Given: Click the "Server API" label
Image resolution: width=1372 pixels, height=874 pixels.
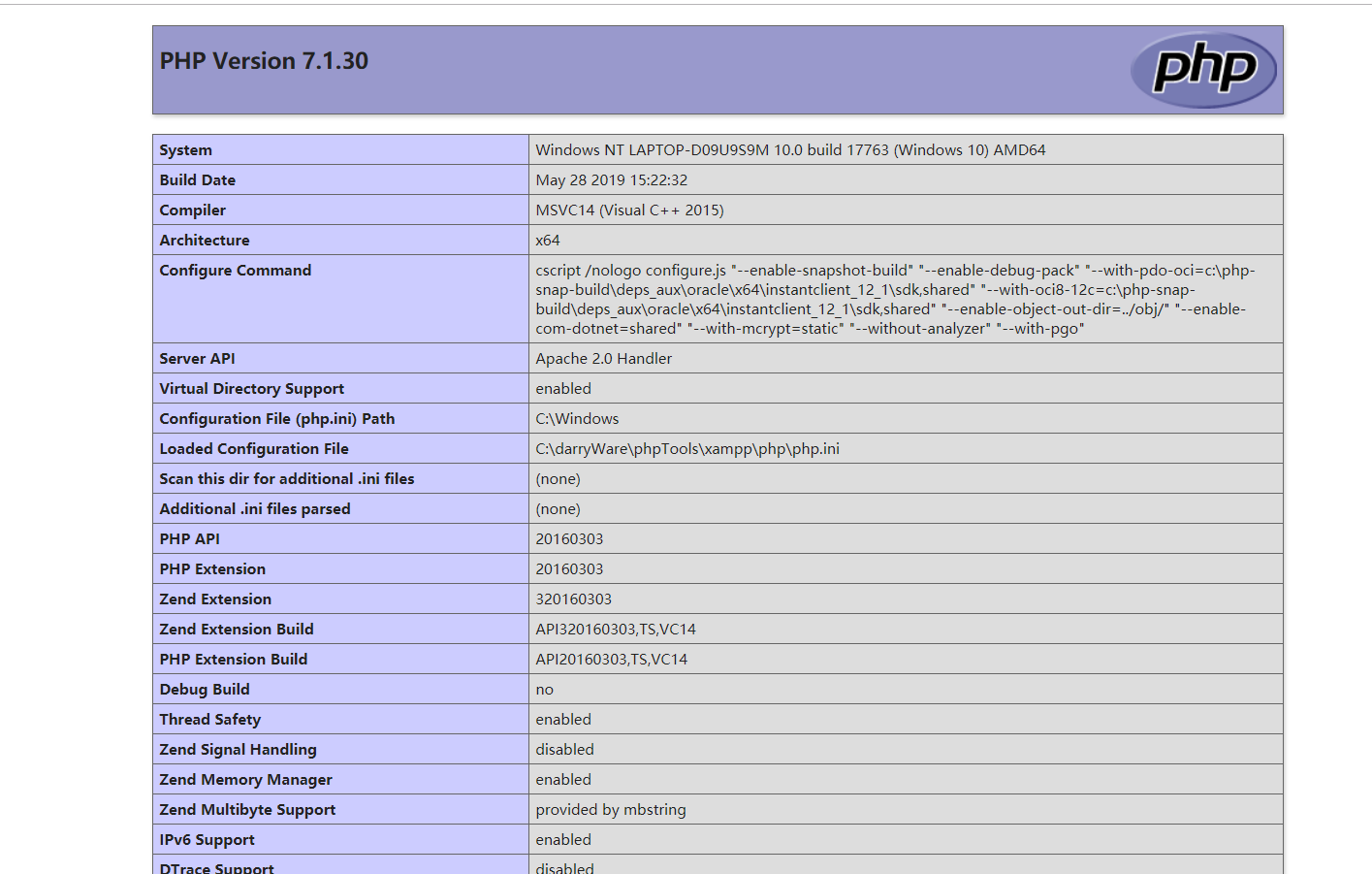Looking at the screenshot, I should (198, 359).
